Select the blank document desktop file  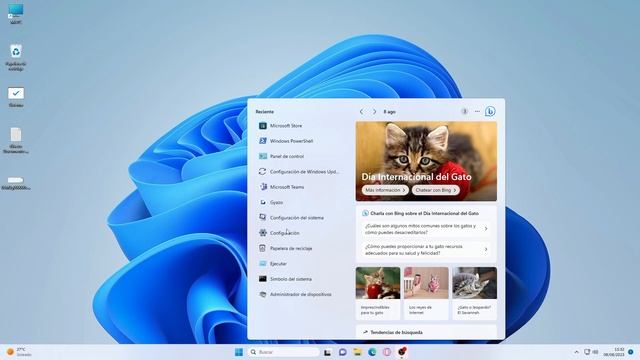[16, 140]
